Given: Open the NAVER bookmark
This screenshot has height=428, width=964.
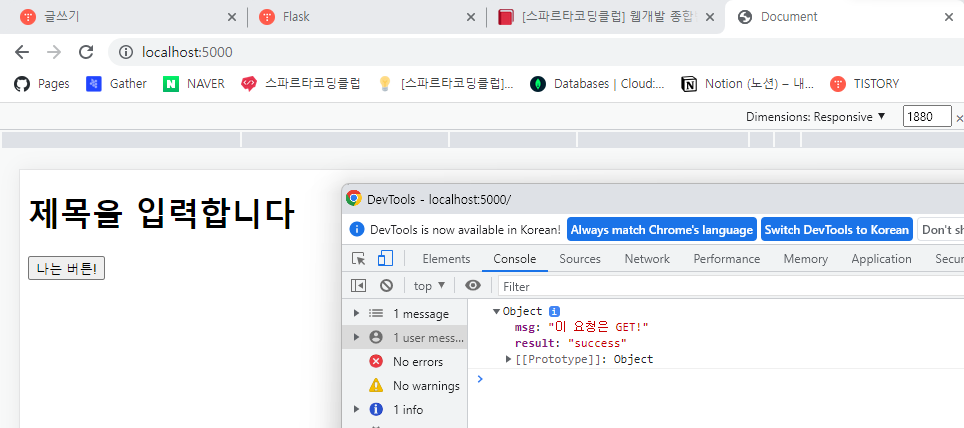Looking at the screenshot, I should tap(194, 84).
